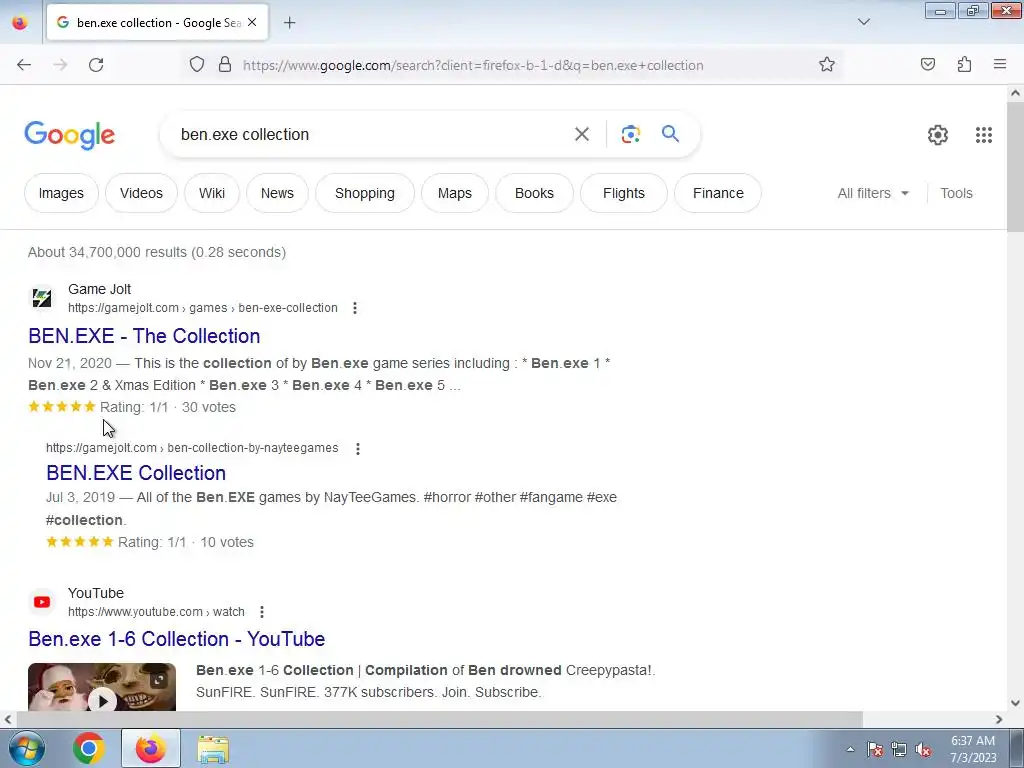This screenshot has width=1024, height=768.
Task: Open the network tray icon
Action: [x=899, y=750]
